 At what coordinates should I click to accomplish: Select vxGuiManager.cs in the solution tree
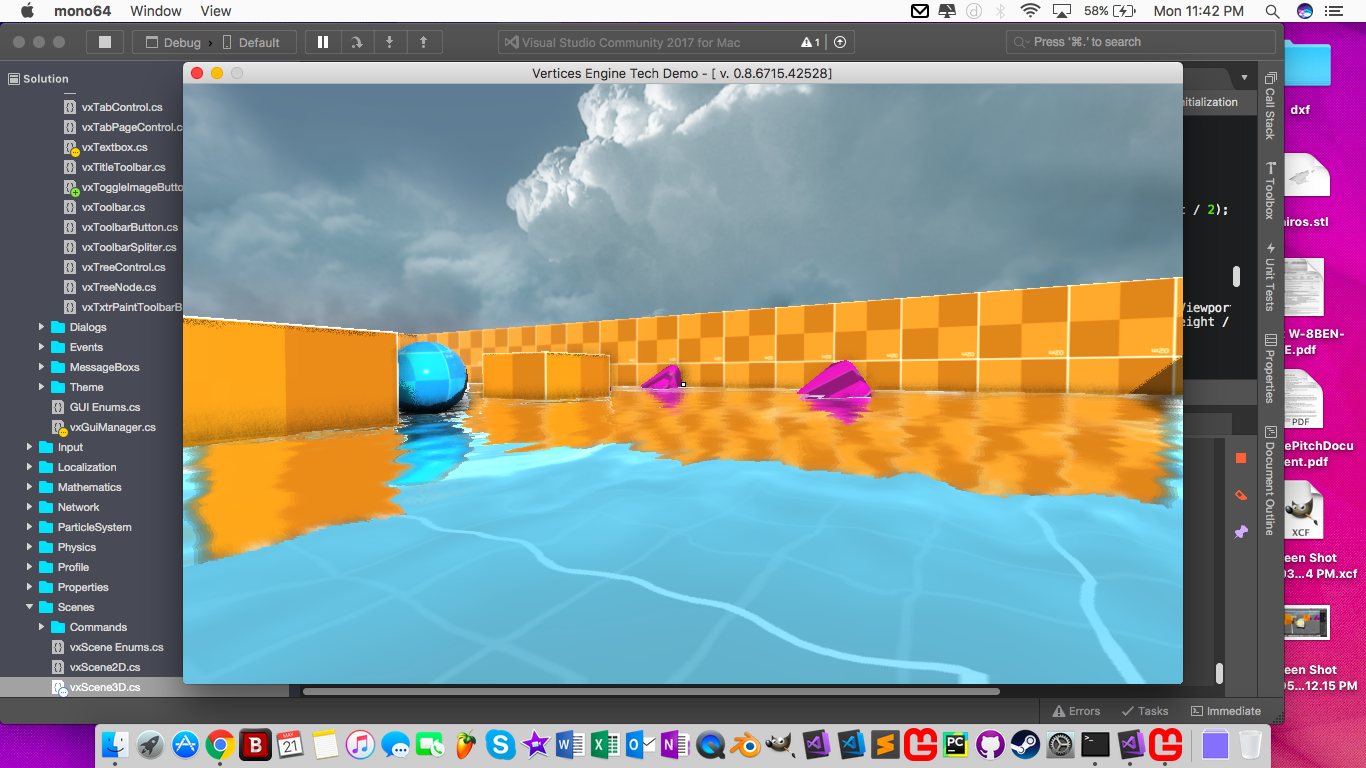(x=112, y=427)
